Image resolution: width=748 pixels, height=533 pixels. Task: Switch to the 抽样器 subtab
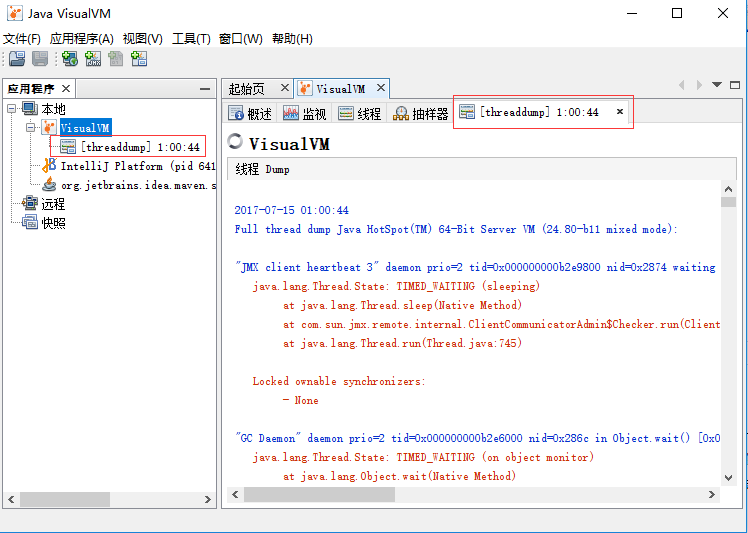click(x=421, y=114)
